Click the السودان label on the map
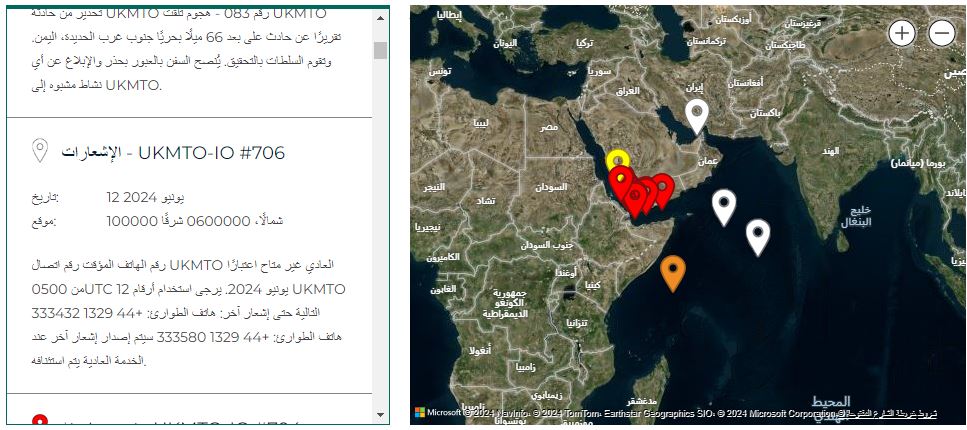The width and height of the screenshot is (967, 430). coord(551,187)
